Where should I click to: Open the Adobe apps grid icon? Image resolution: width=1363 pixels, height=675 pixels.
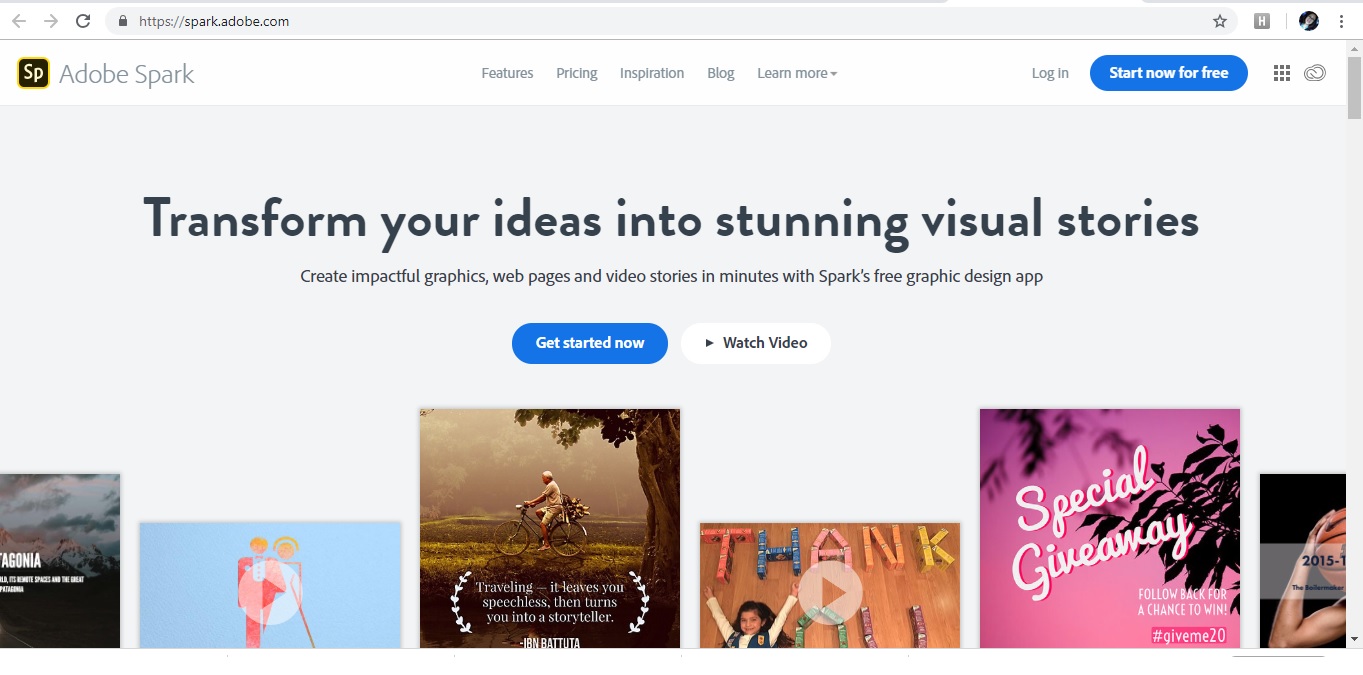point(1282,73)
